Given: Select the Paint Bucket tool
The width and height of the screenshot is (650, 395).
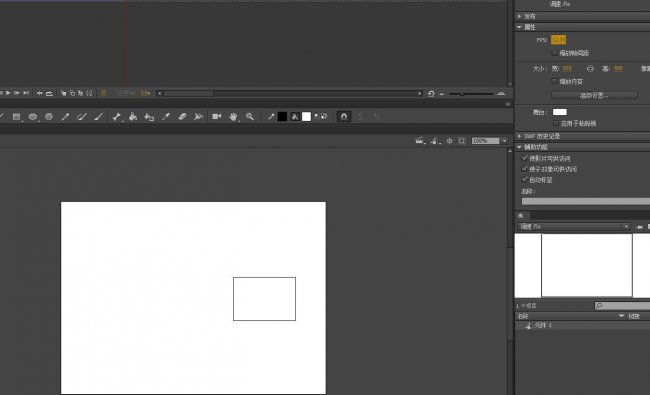Looking at the screenshot, I should pyautogui.click(x=133, y=117).
